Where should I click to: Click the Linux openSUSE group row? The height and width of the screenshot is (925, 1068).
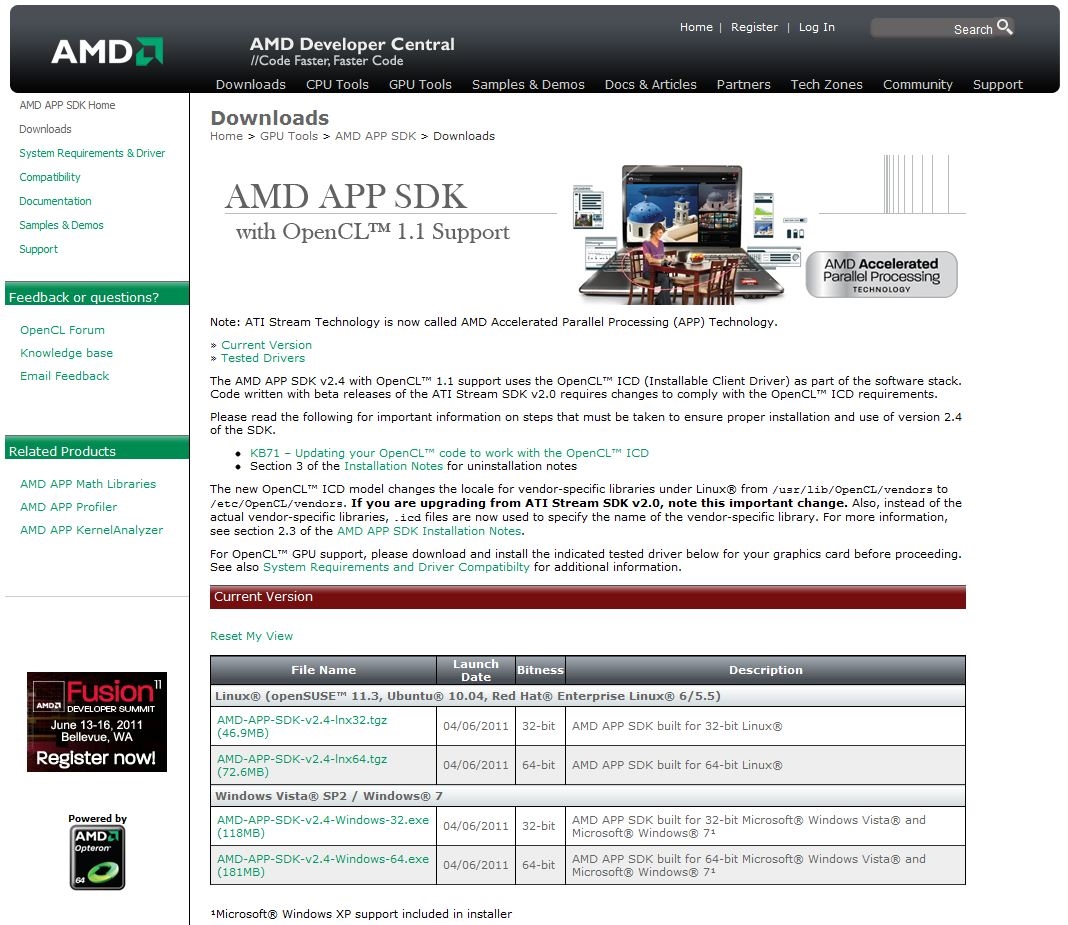(588, 695)
